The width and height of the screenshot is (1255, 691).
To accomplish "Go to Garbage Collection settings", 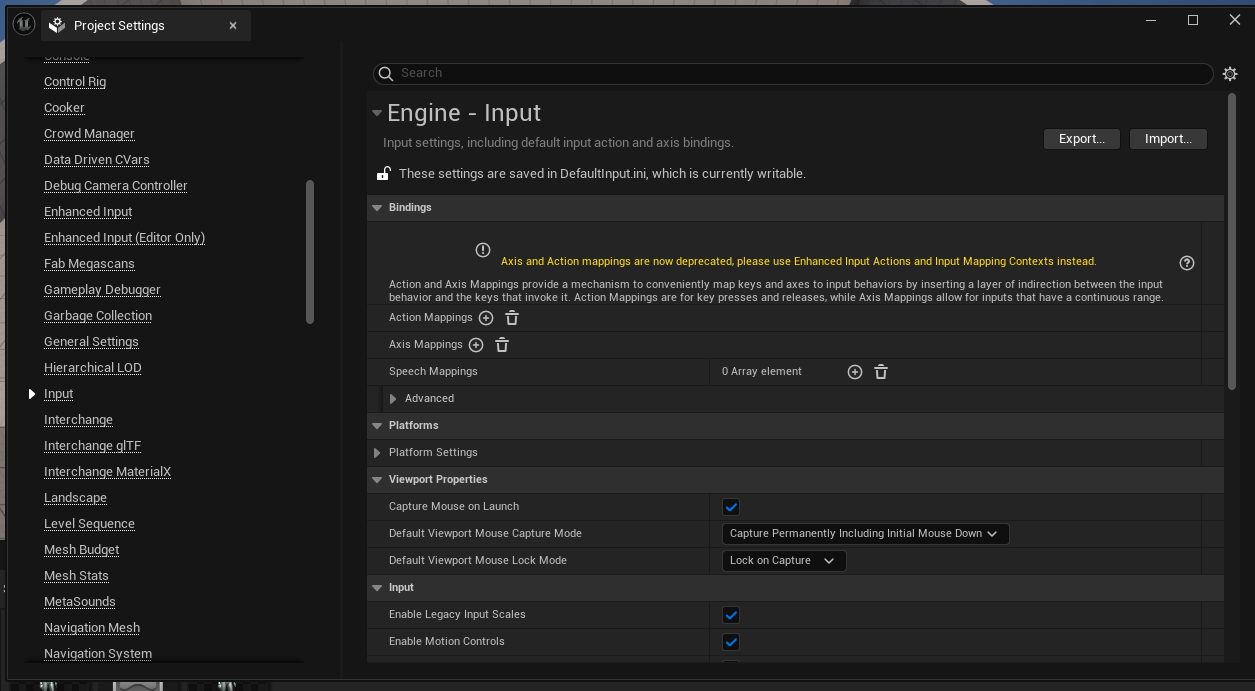I will [x=98, y=316].
